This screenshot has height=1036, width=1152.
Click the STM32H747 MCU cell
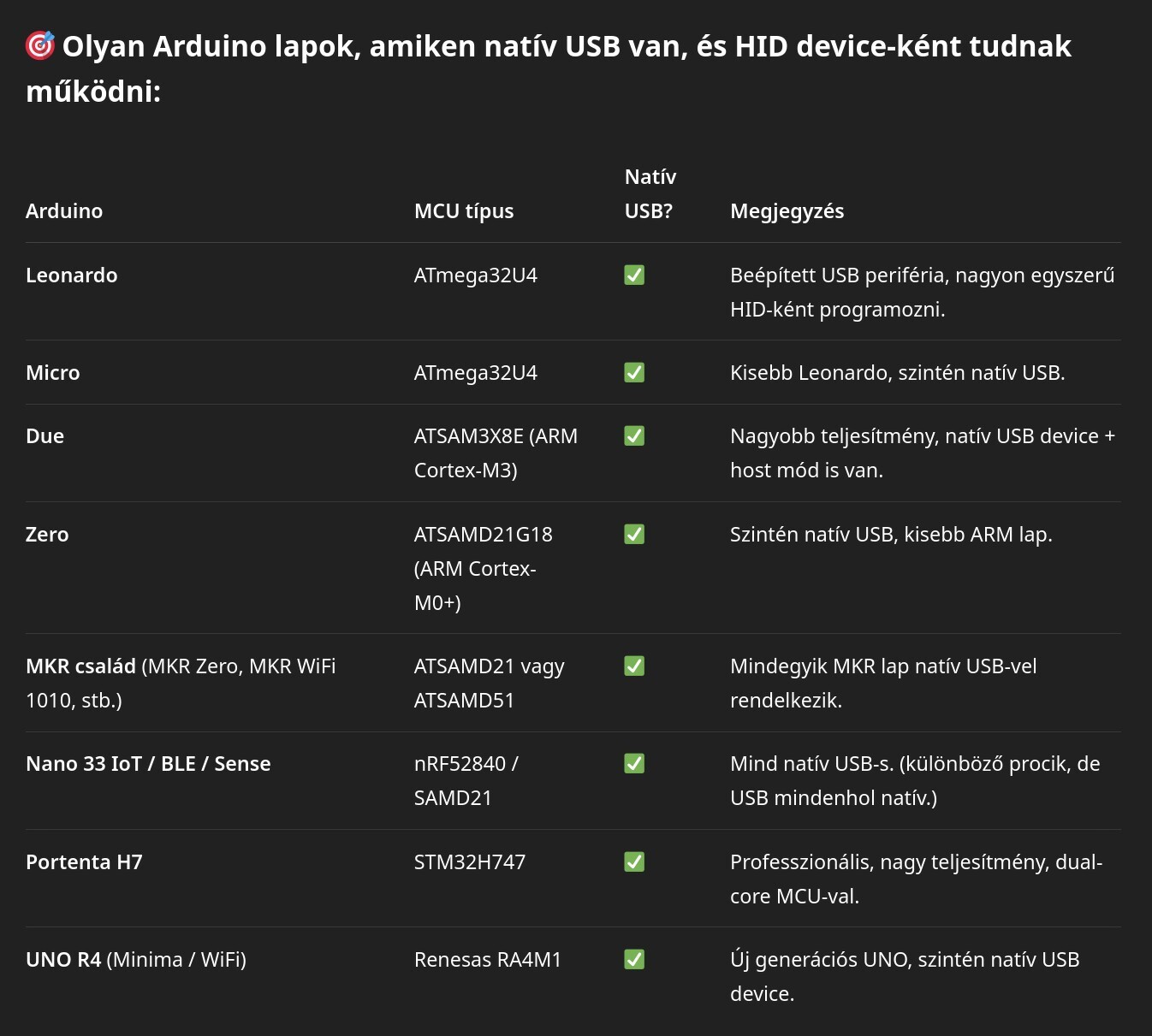point(470,862)
